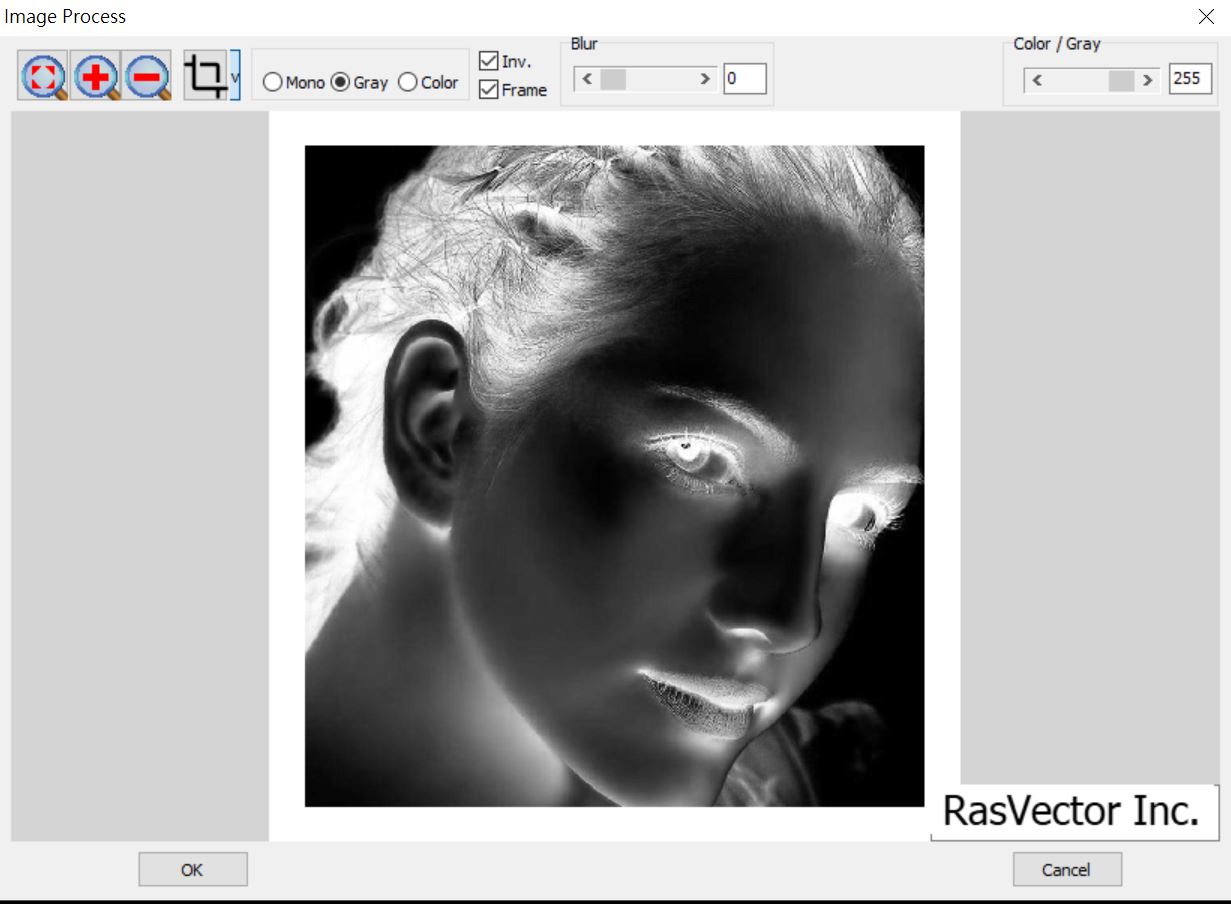1231x904 pixels.
Task: Open the crop tool dropdown arrow
Action: click(236, 73)
